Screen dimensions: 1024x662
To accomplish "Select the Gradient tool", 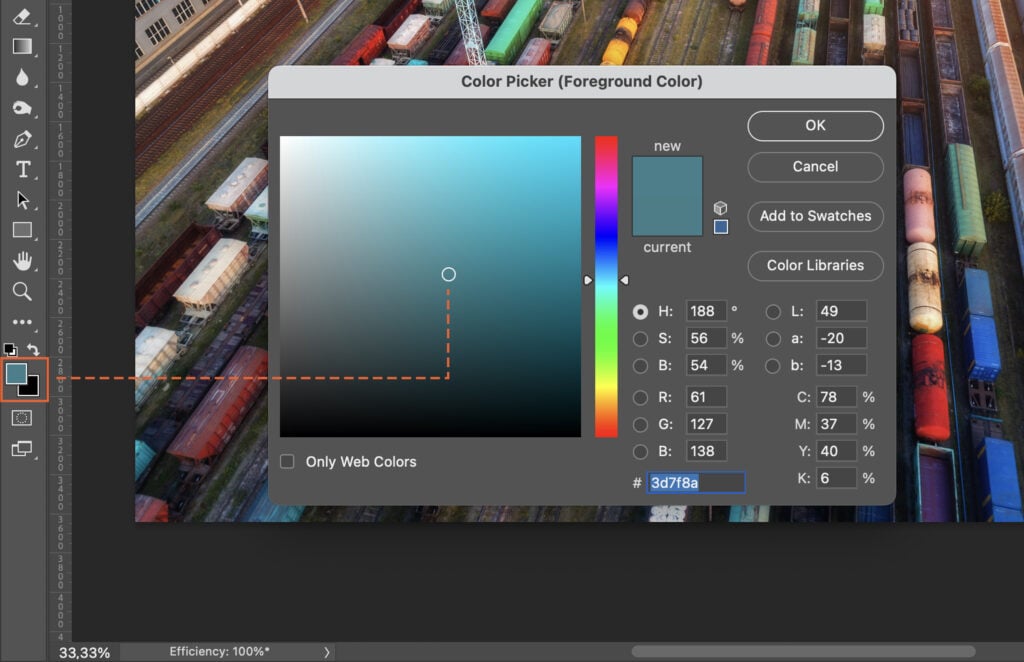I will coord(22,46).
